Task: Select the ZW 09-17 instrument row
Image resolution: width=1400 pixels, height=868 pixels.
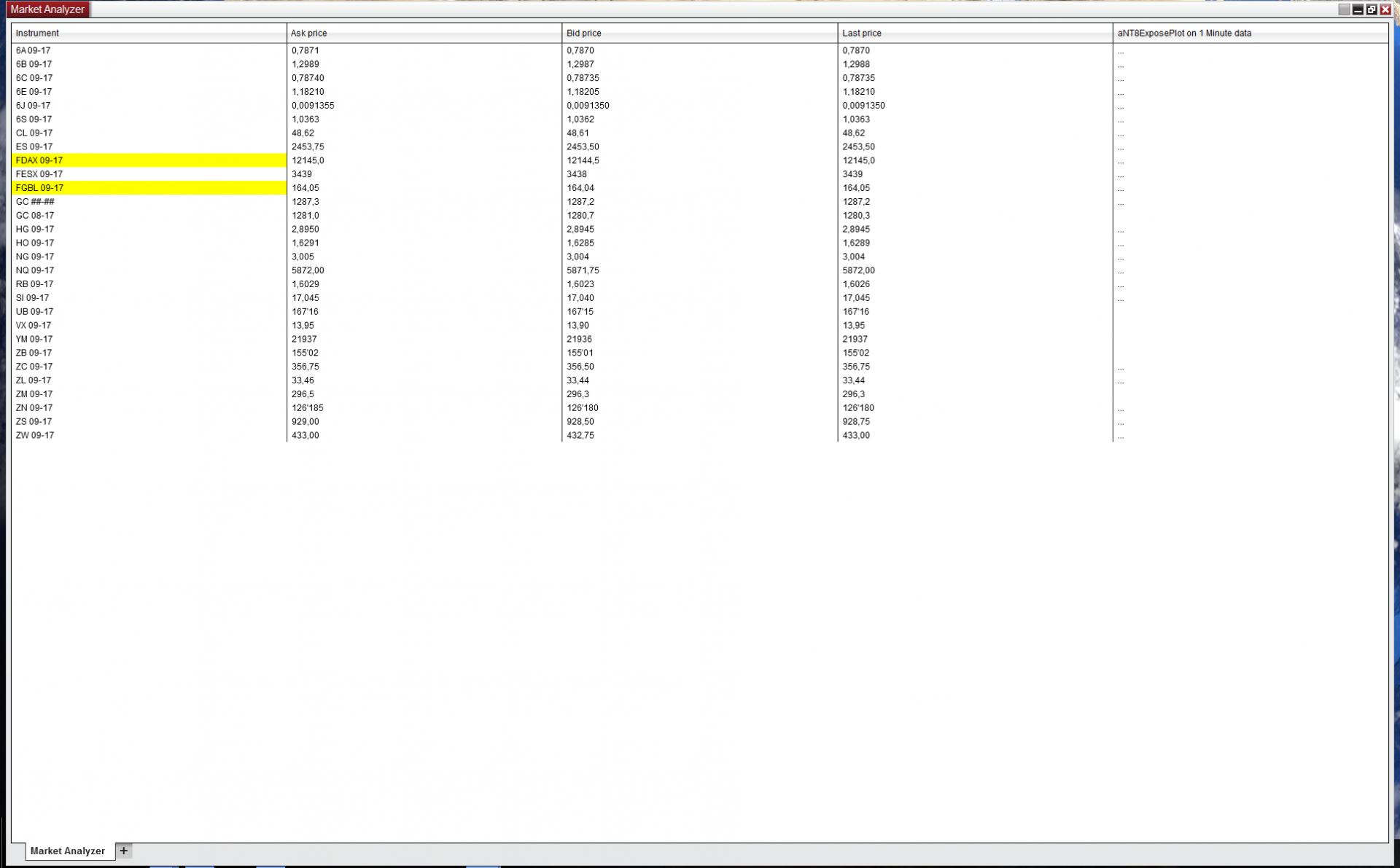Action: click(x=35, y=435)
